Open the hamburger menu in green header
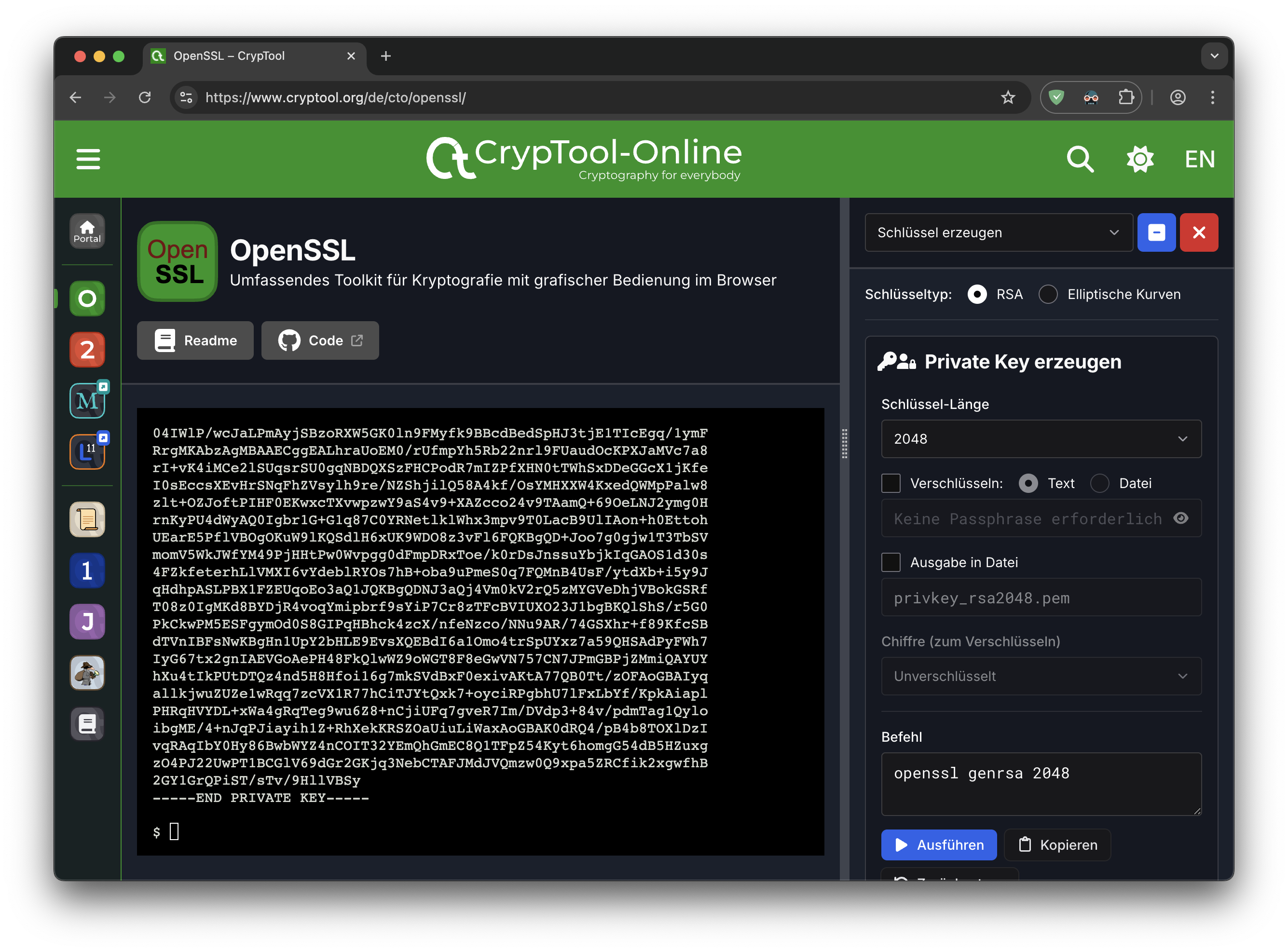This screenshot has height=952, width=1288. (x=88, y=159)
